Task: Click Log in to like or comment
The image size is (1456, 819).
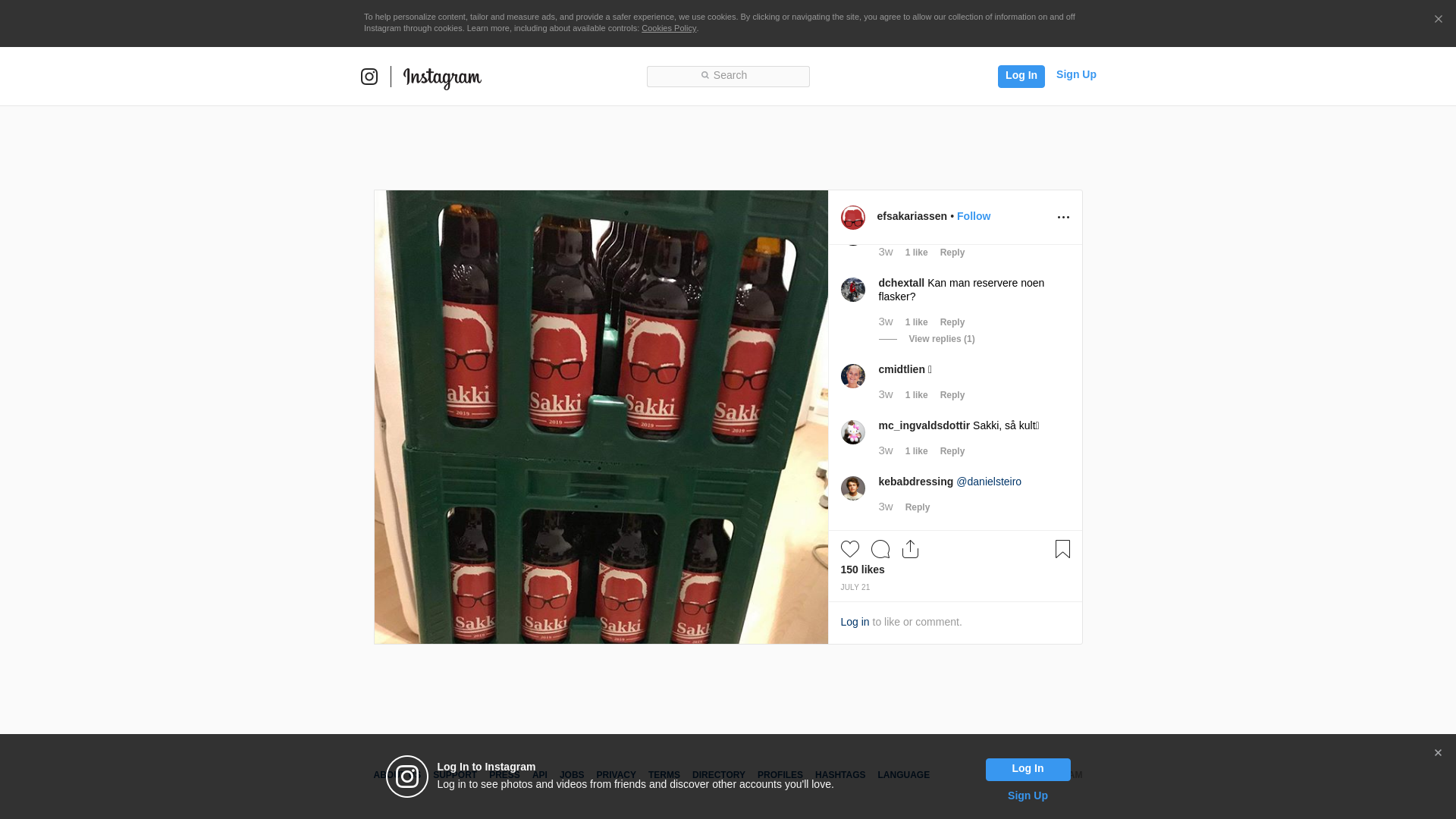Action: (855, 622)
